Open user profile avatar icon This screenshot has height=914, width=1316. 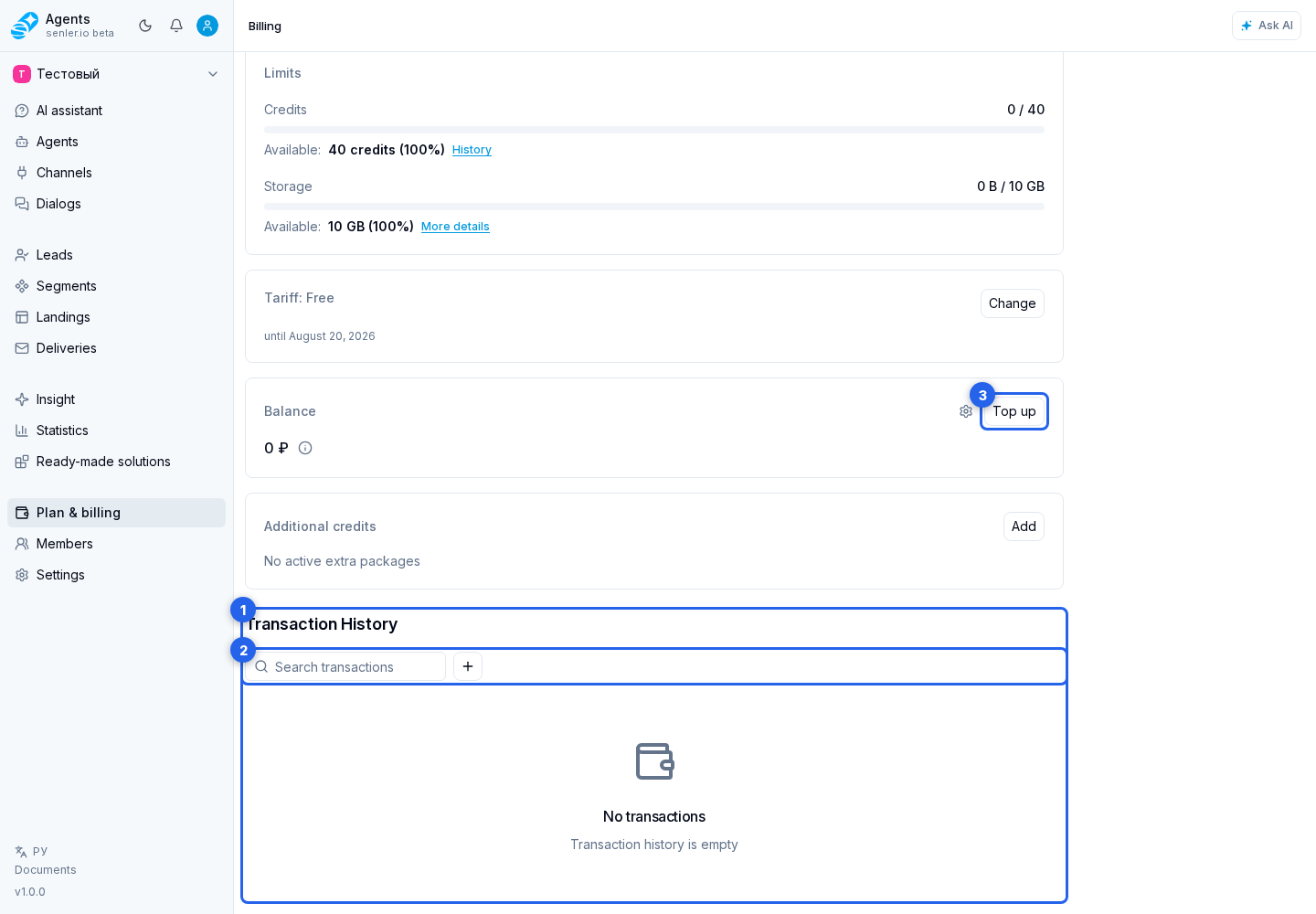207,26
